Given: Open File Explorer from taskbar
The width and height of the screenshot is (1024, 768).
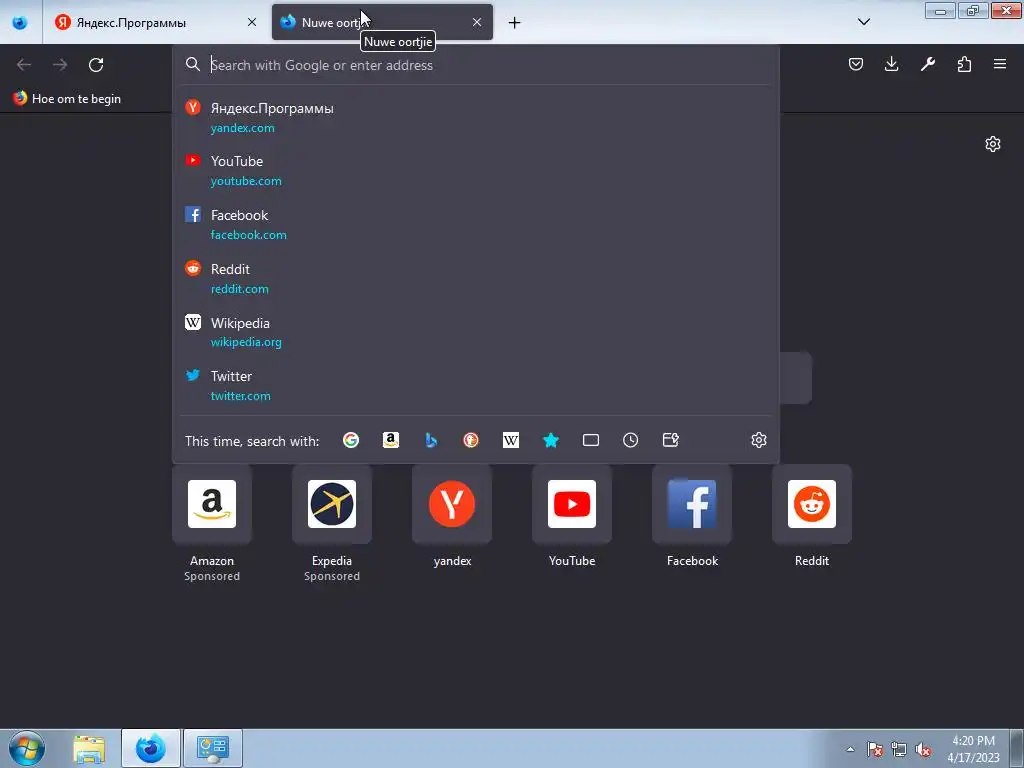Looking at the screenshot, I should 89,748.
